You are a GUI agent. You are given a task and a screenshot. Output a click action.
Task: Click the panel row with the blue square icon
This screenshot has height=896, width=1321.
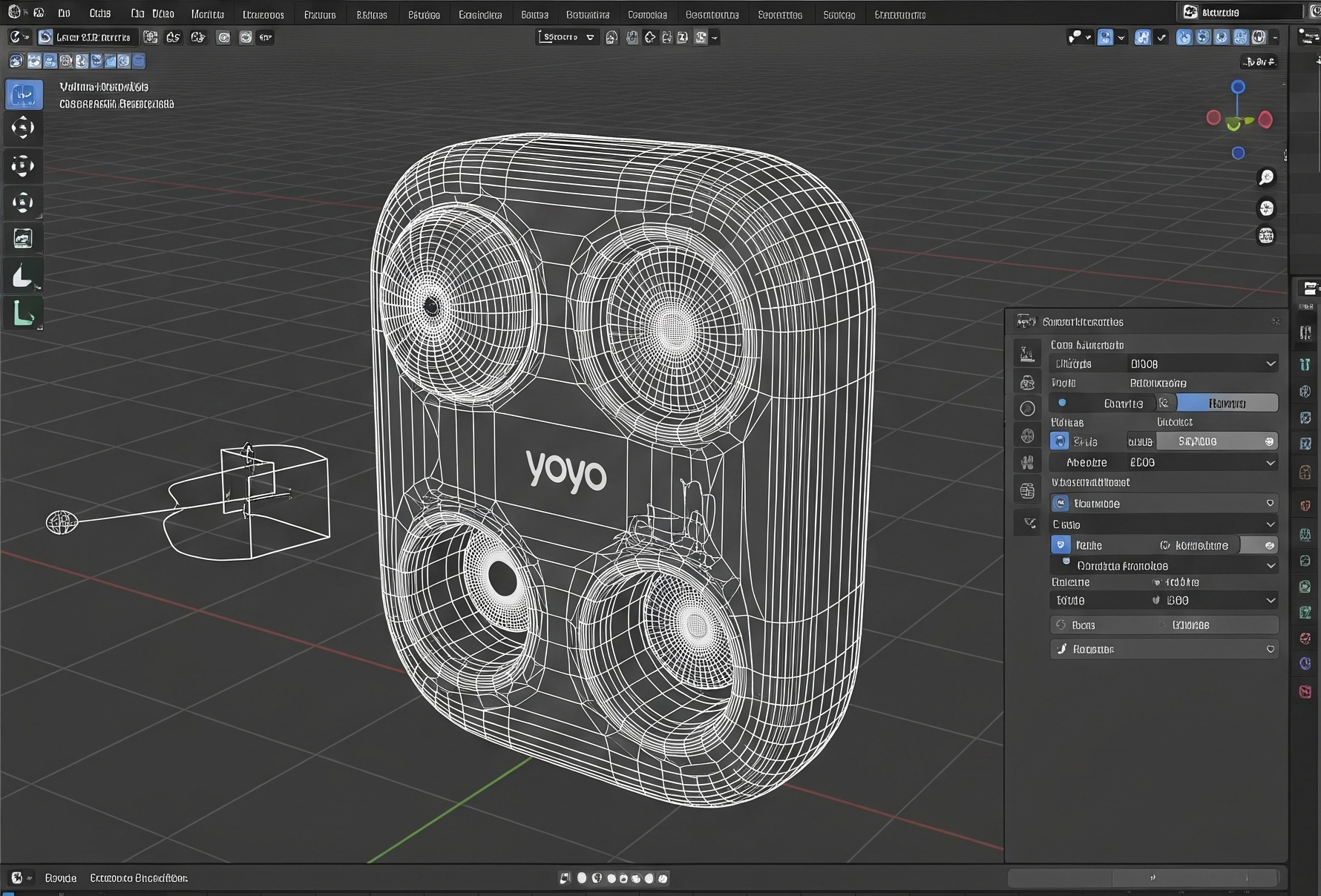tap(1164, 503)
